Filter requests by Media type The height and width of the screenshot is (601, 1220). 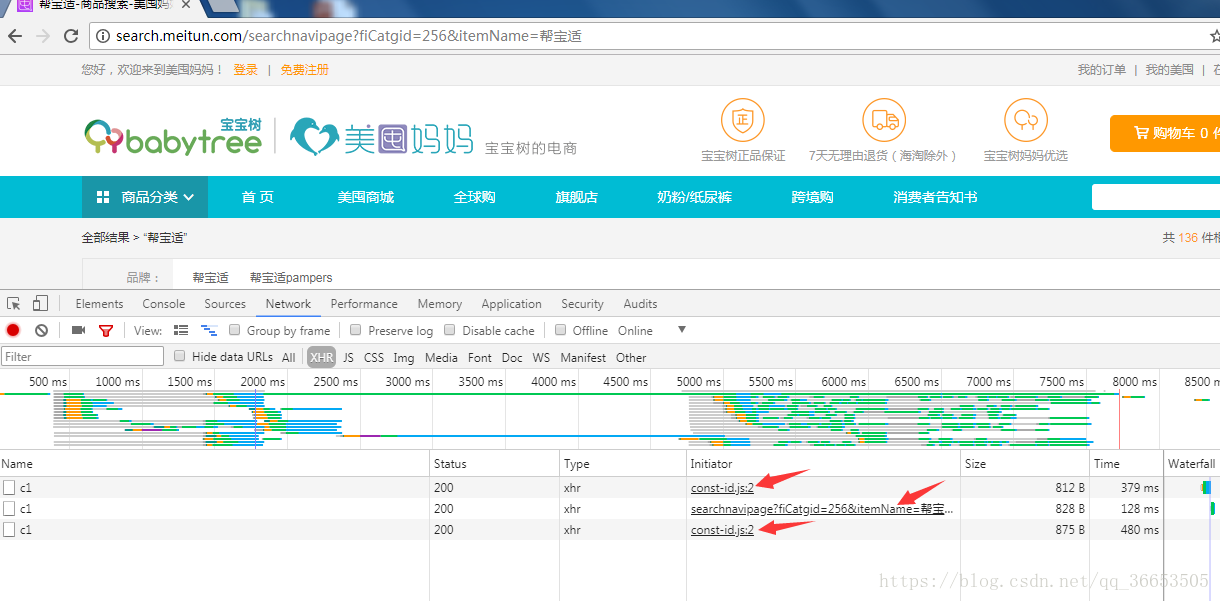pos(441,357)
